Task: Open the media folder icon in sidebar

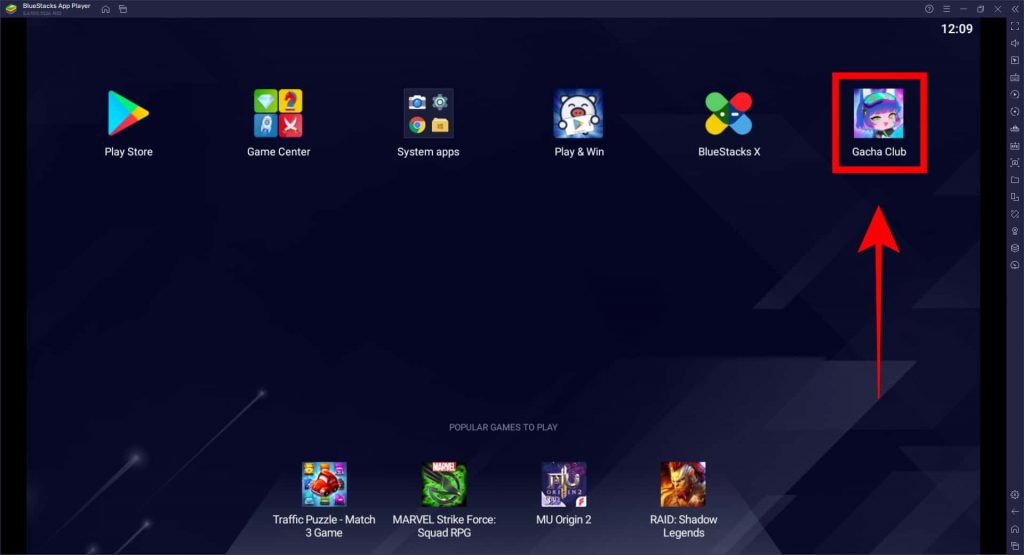Action: (x=1015, y=180)
